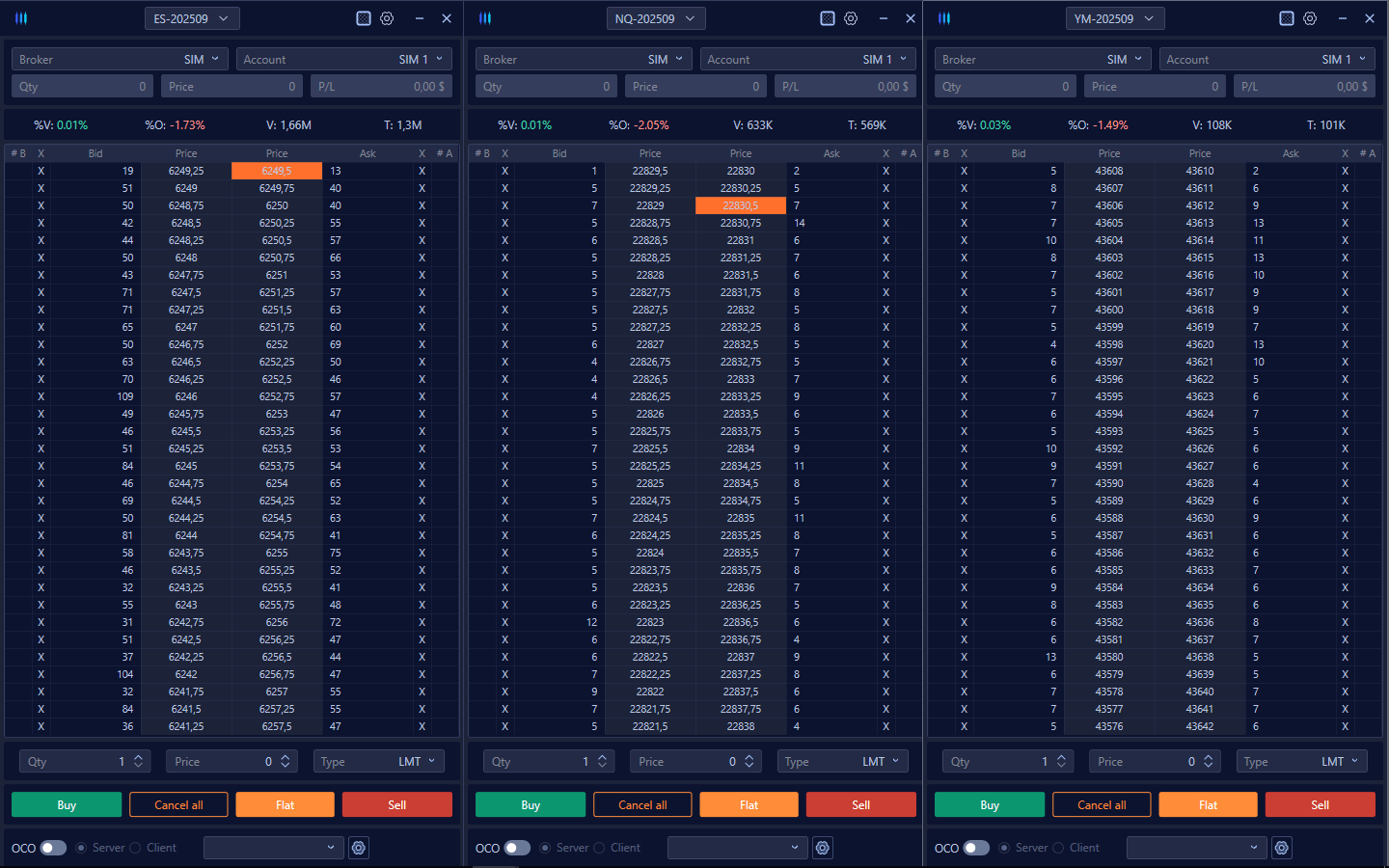
Task: Click Flat button in YM-202509 panel
Action: [x=1208, y=804]
